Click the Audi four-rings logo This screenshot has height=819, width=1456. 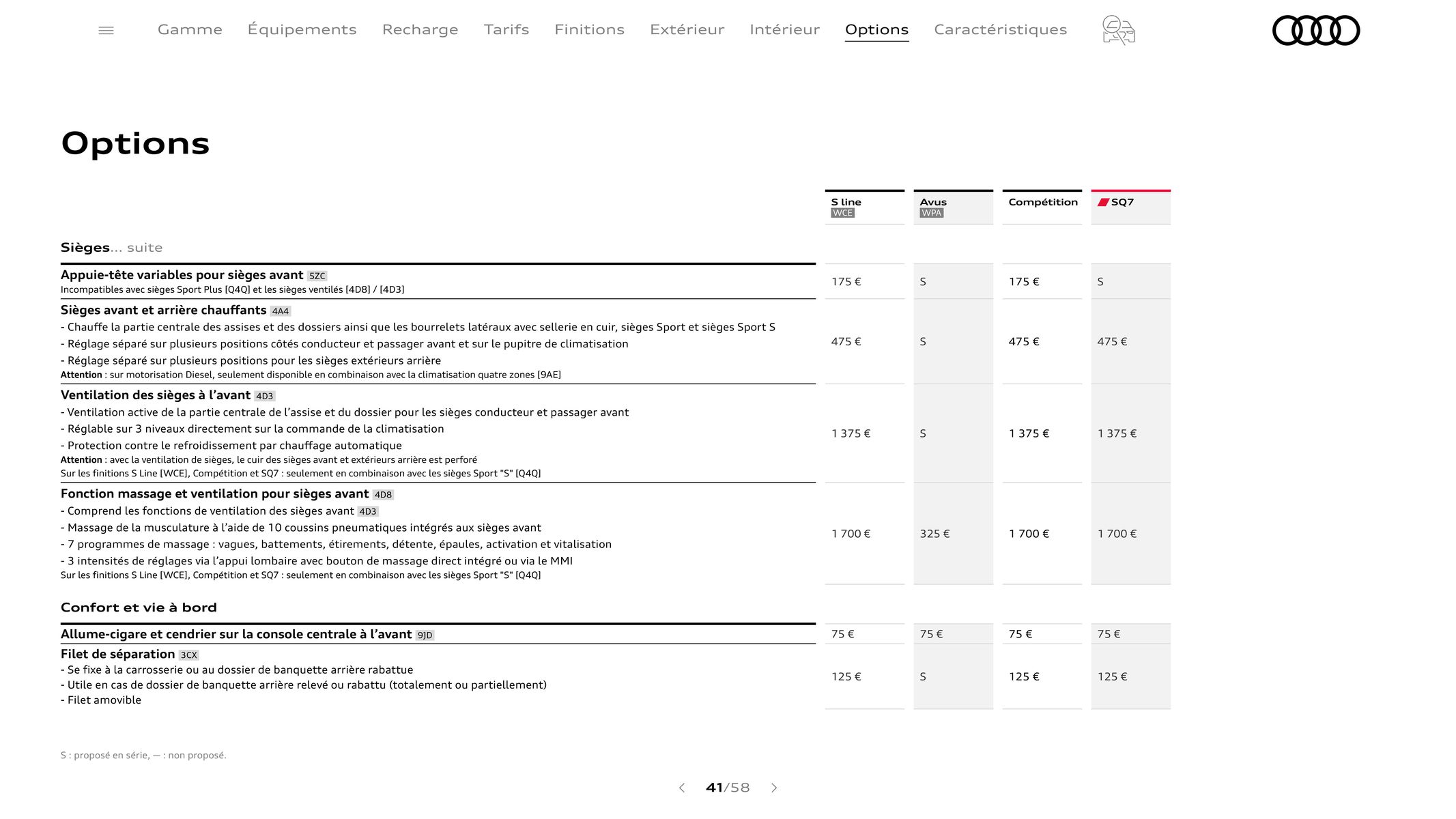[1315, 30]
